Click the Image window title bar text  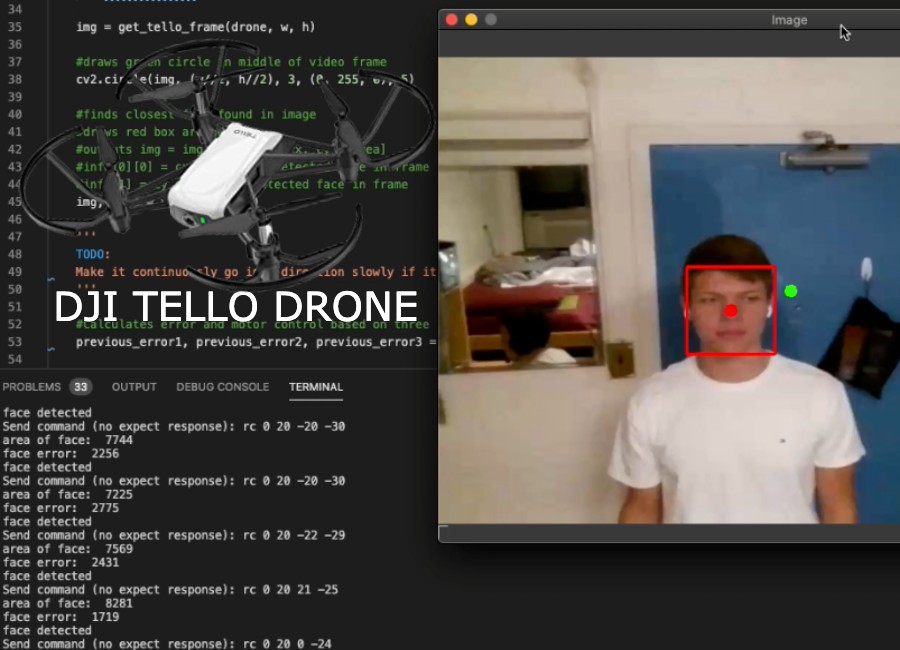click(x=789, y=20)
